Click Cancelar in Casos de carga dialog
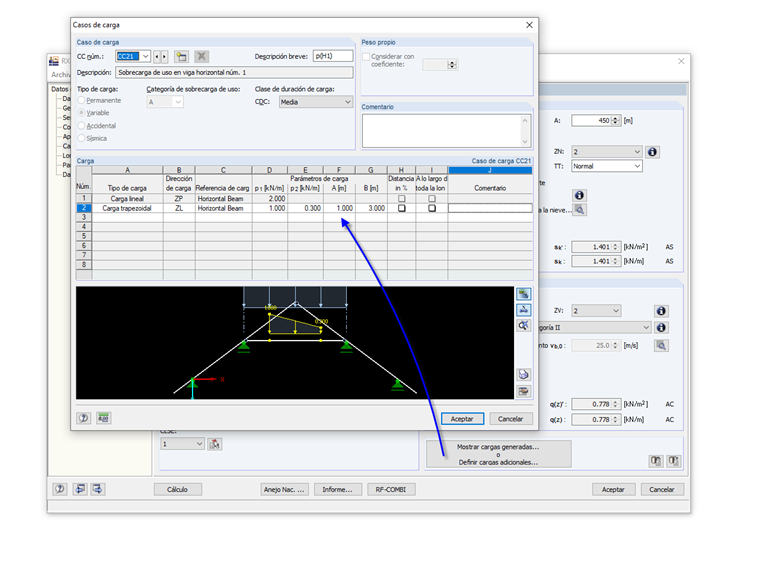The image size is (760, 575). [x=510, y=419]
